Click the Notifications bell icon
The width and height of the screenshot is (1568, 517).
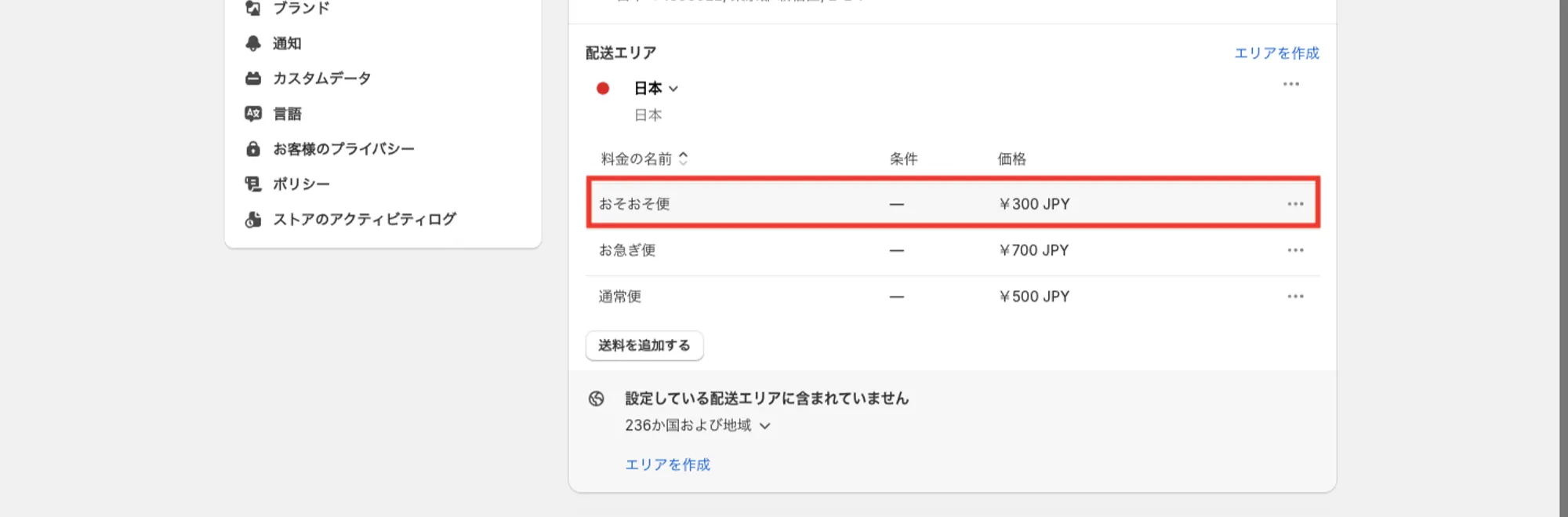point(252,43)
